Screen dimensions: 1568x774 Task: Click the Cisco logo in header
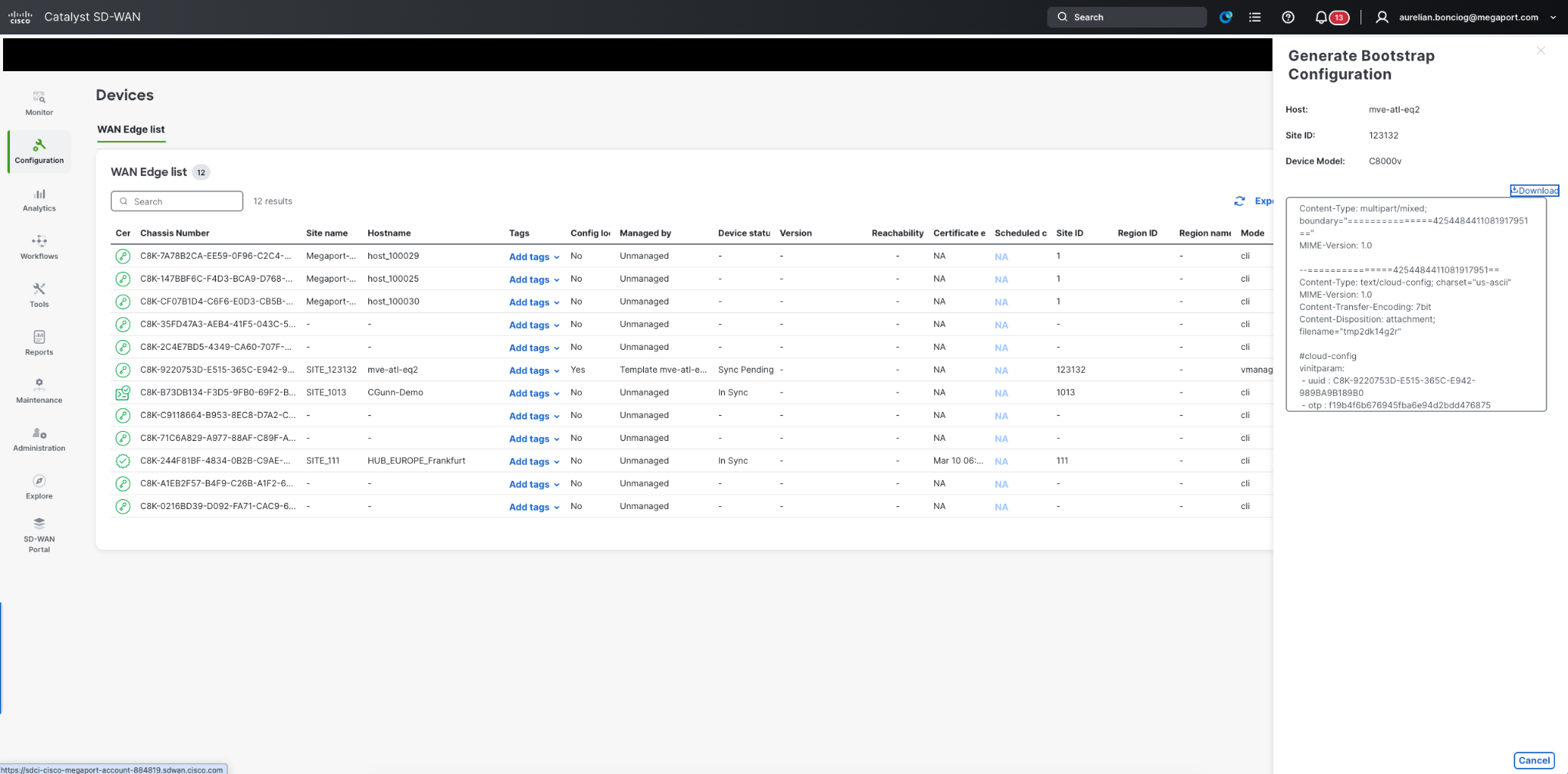20,17
